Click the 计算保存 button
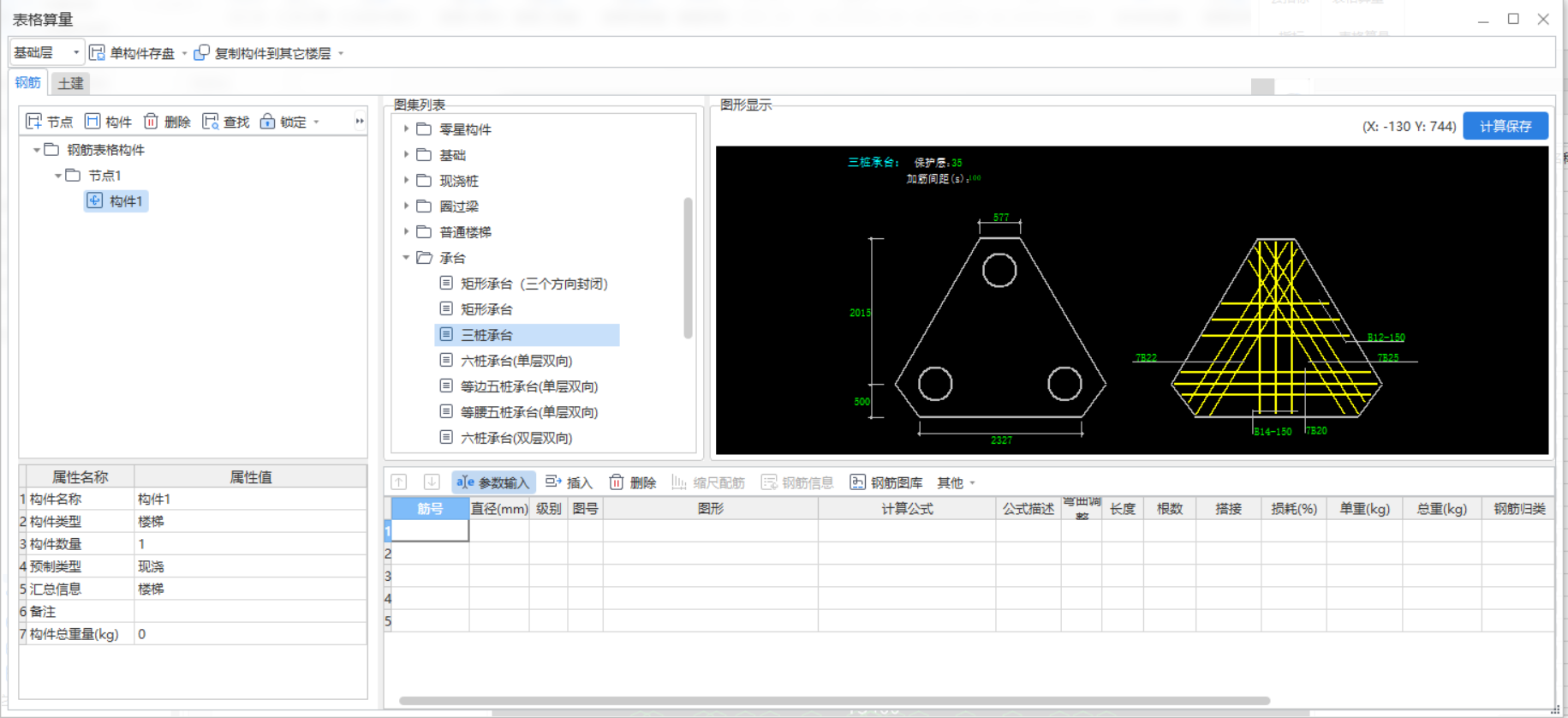The height and width of the screenshot is (718, 1568). click(1505, 126)
